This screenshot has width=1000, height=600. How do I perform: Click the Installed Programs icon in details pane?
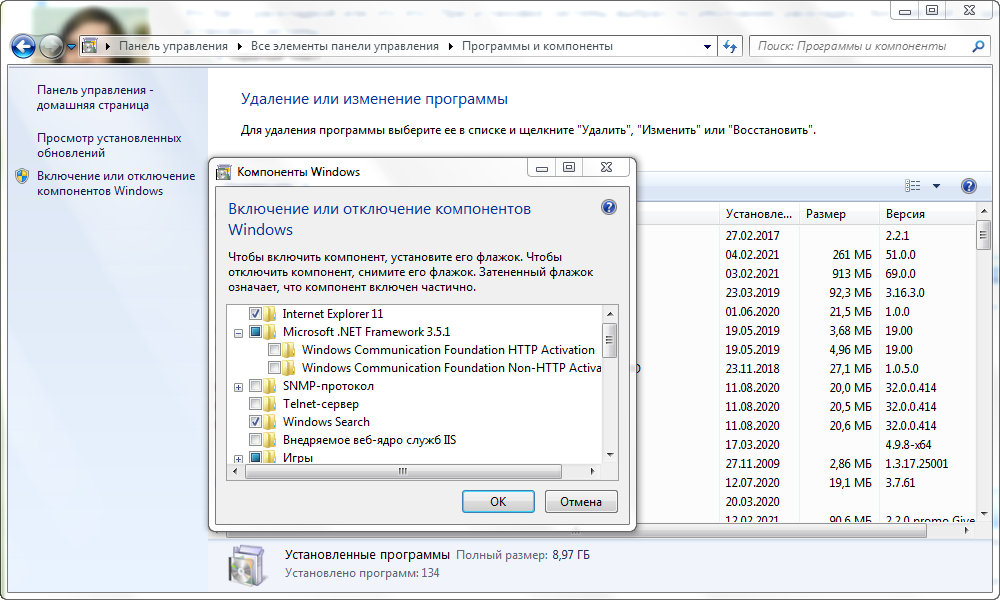(244, 563)
